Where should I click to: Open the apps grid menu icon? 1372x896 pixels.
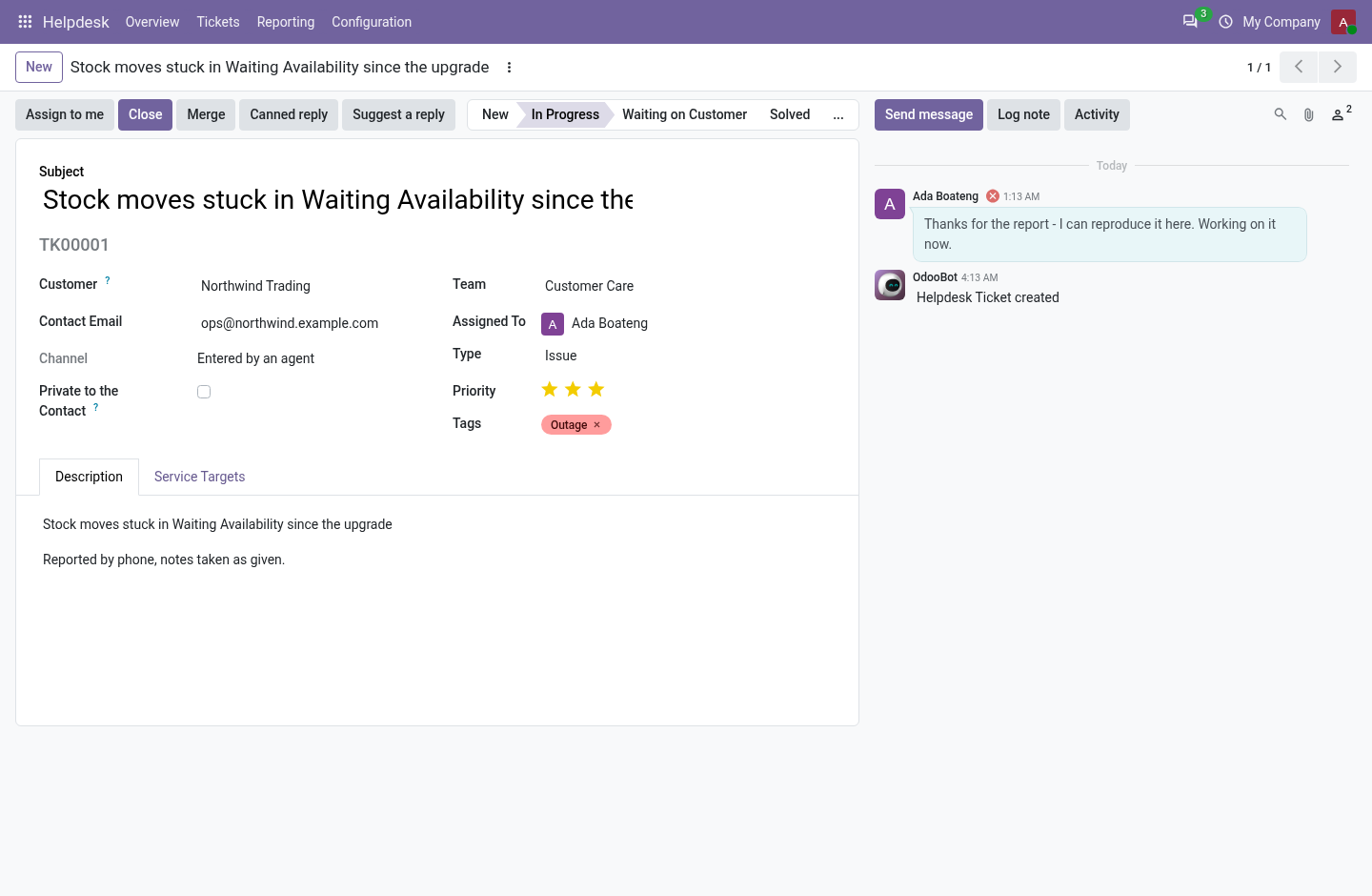[x=26, y=22]
